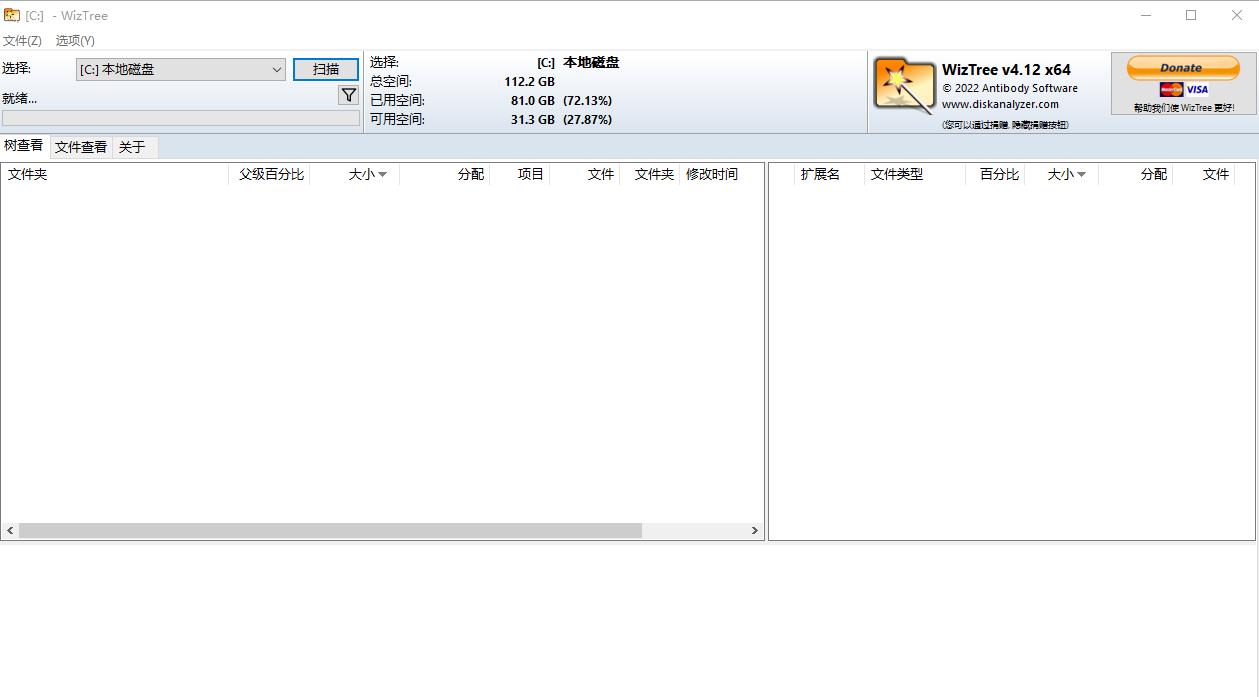Sort by 大小 column in extension pane

tap(1062, 174)
